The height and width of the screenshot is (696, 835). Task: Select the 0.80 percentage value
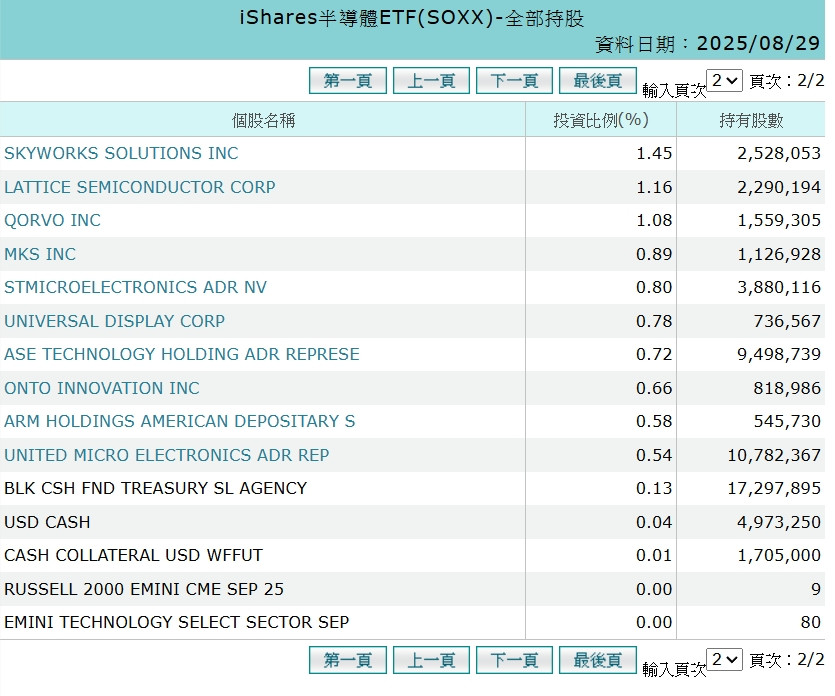(654, 288)
